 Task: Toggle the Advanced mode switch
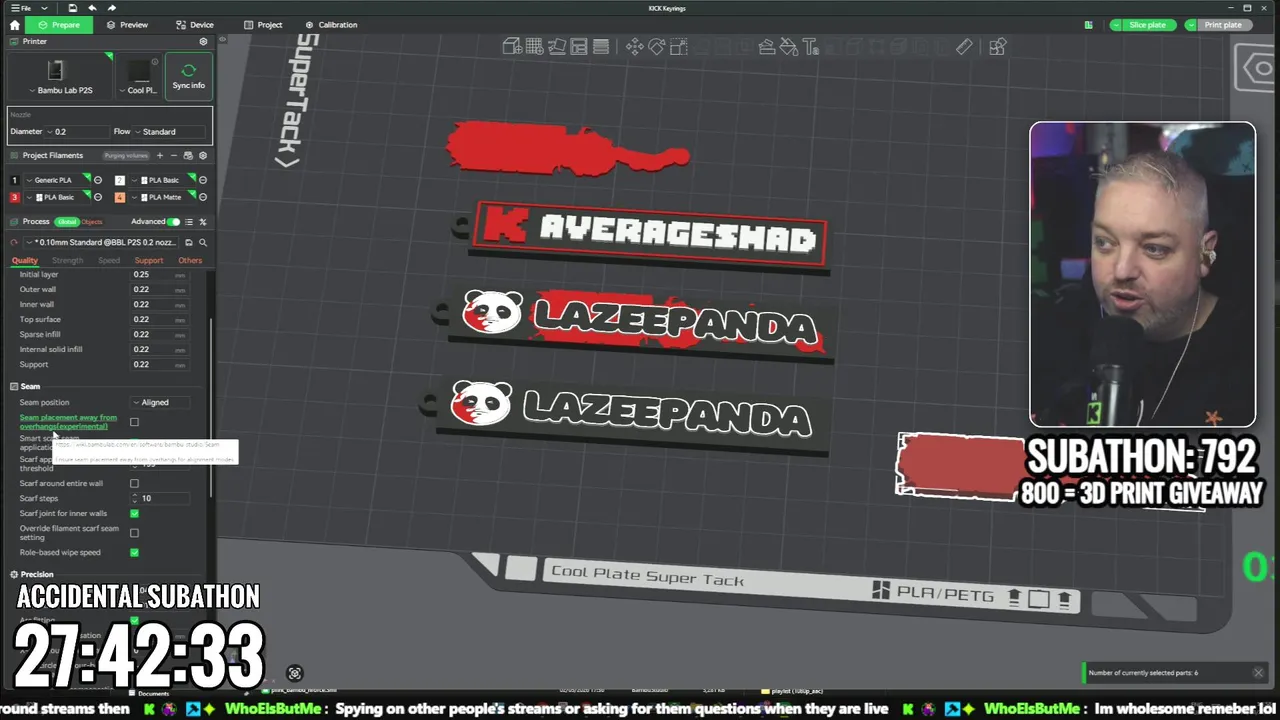coord(173,222)
